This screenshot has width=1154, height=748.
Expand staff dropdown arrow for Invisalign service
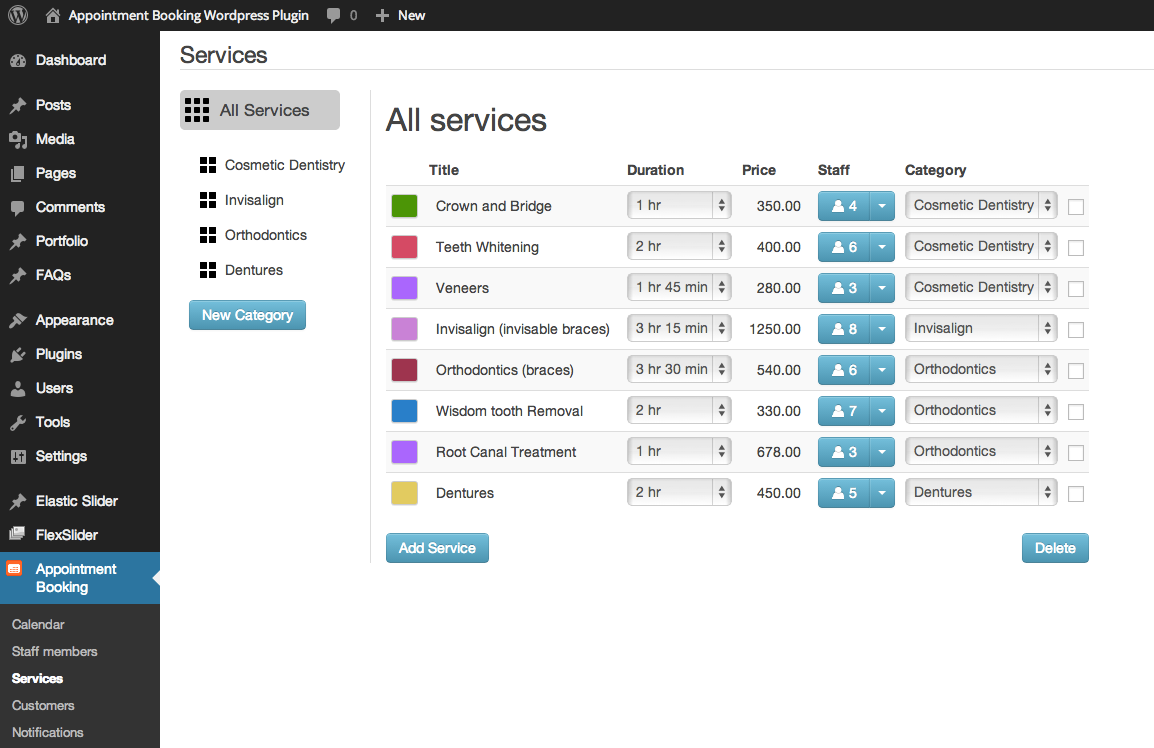881,328
